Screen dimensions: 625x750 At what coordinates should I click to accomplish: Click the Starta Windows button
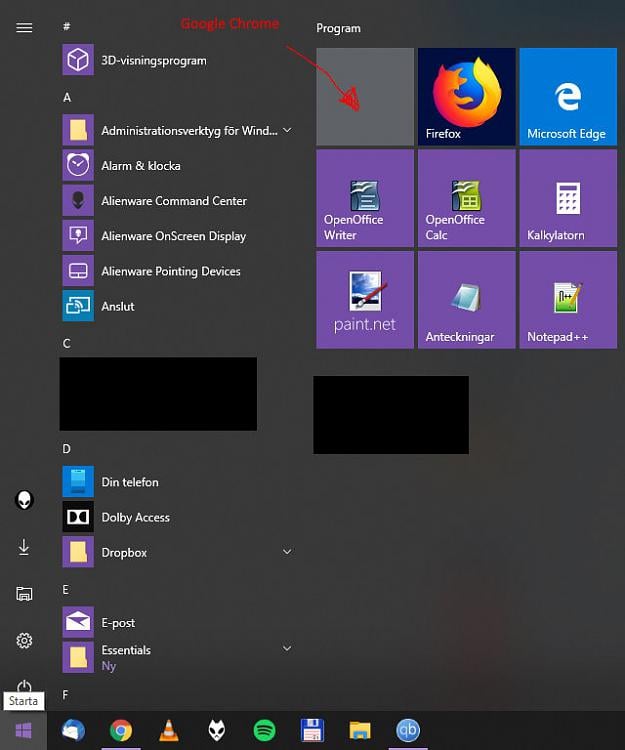click(x=23, y=730)
